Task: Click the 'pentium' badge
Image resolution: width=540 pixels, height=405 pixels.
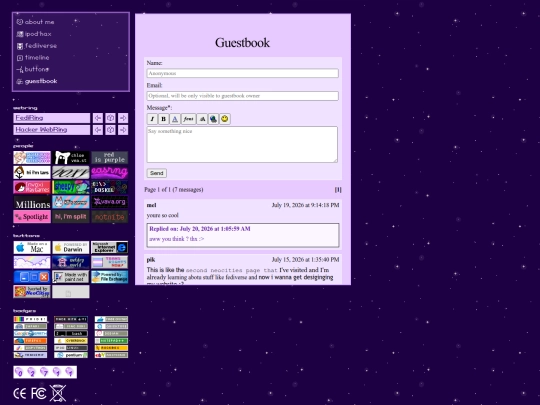Action: coord(71,355)
